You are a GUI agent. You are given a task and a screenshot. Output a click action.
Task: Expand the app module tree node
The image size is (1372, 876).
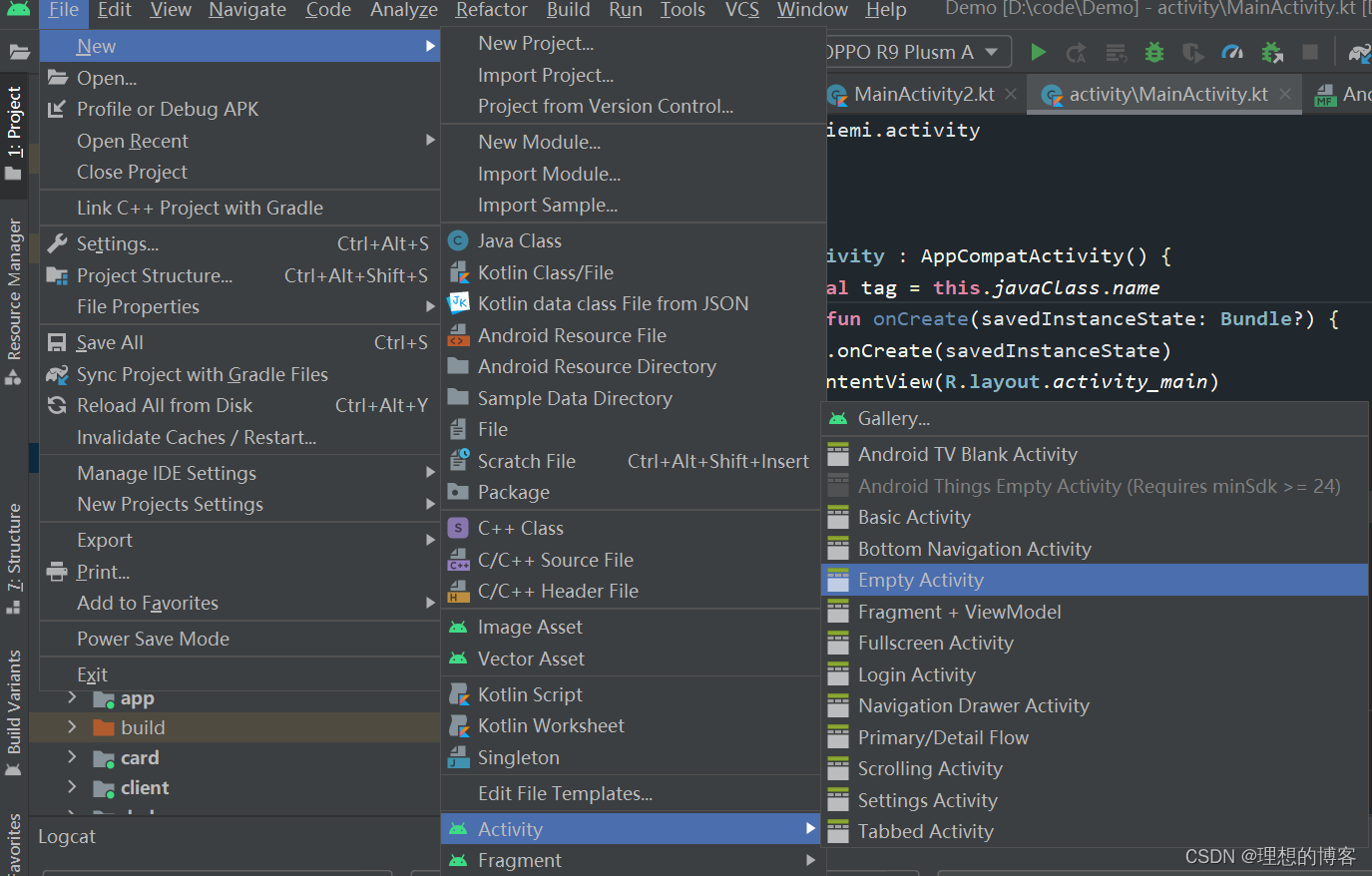72,697
